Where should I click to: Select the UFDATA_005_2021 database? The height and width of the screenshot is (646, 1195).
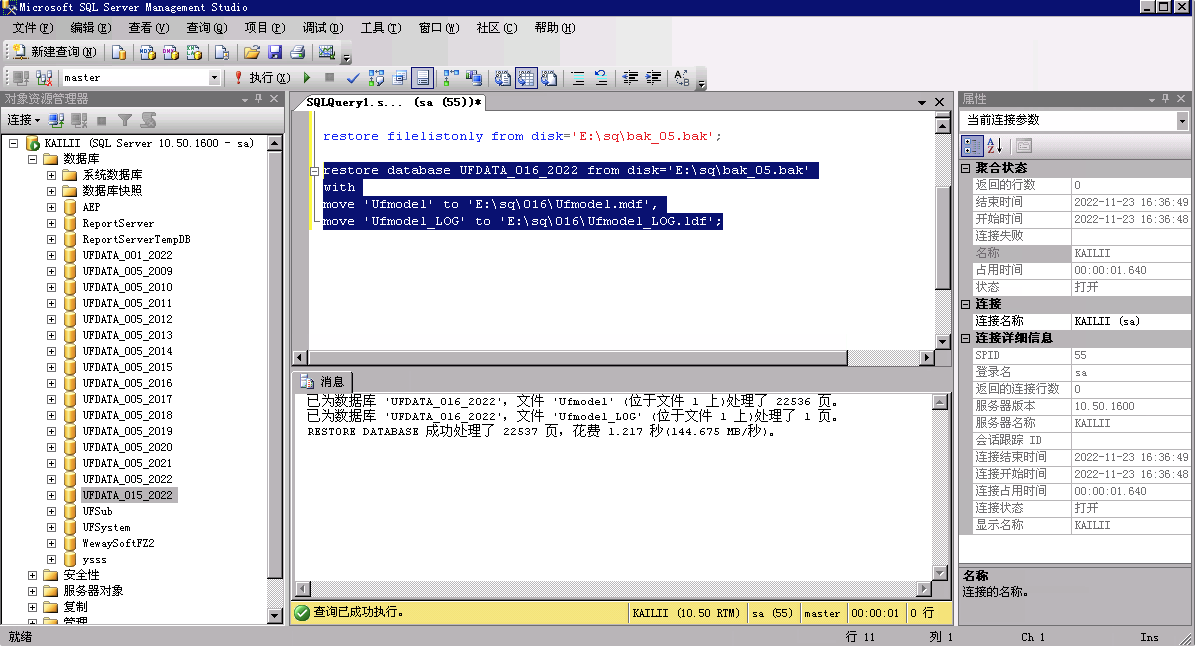coord(127,463)
